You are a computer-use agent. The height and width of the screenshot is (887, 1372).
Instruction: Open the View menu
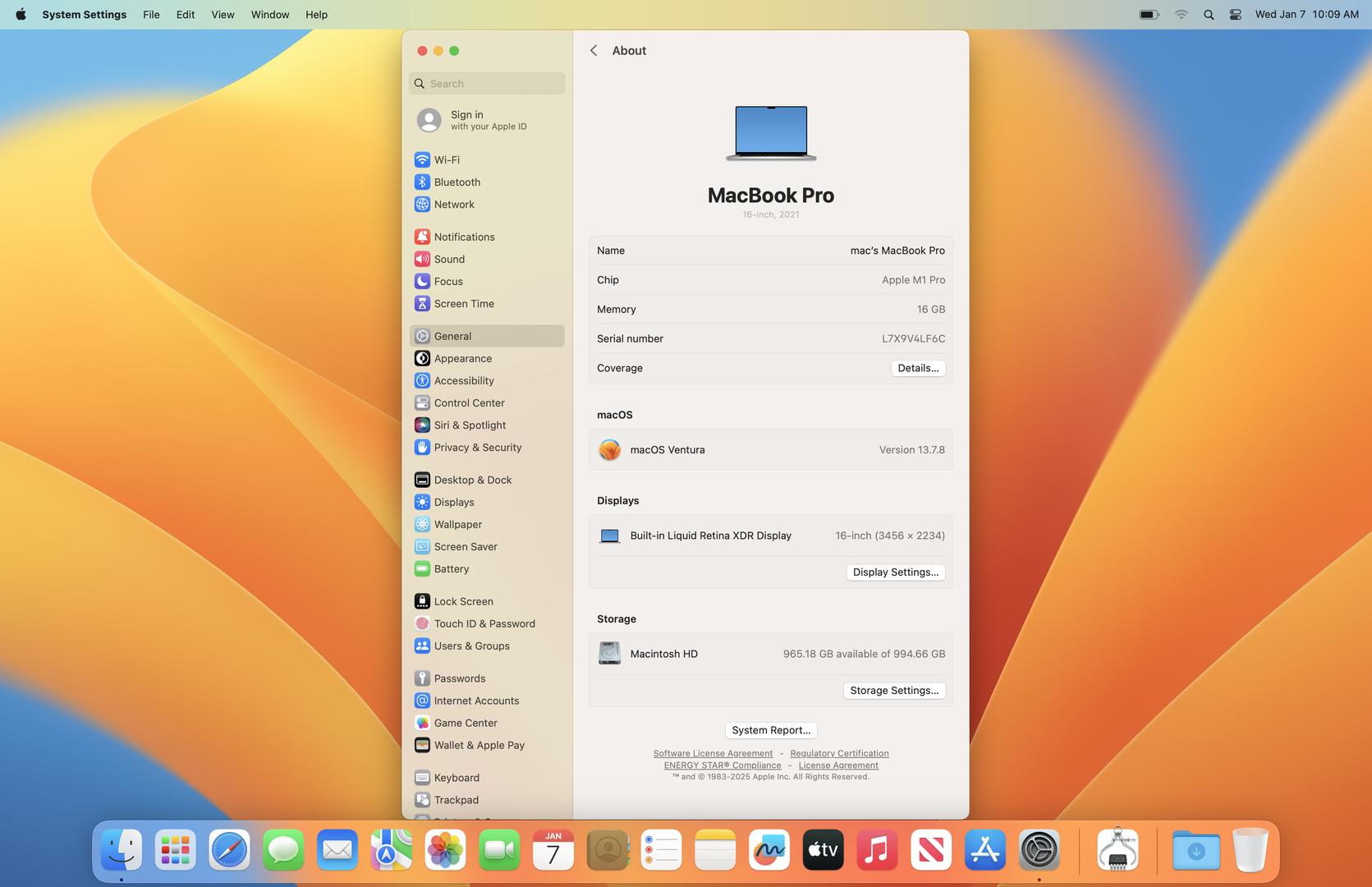pos(223,15)
